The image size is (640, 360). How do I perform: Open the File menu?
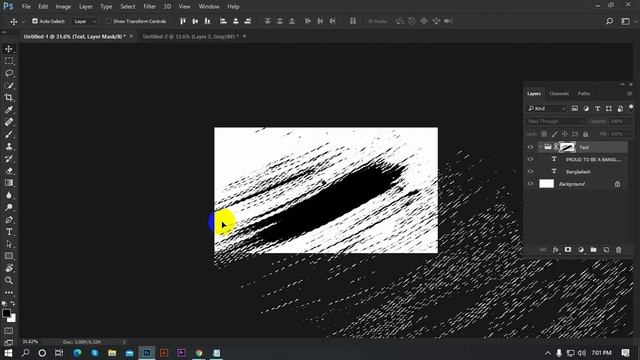click(26, 7)
